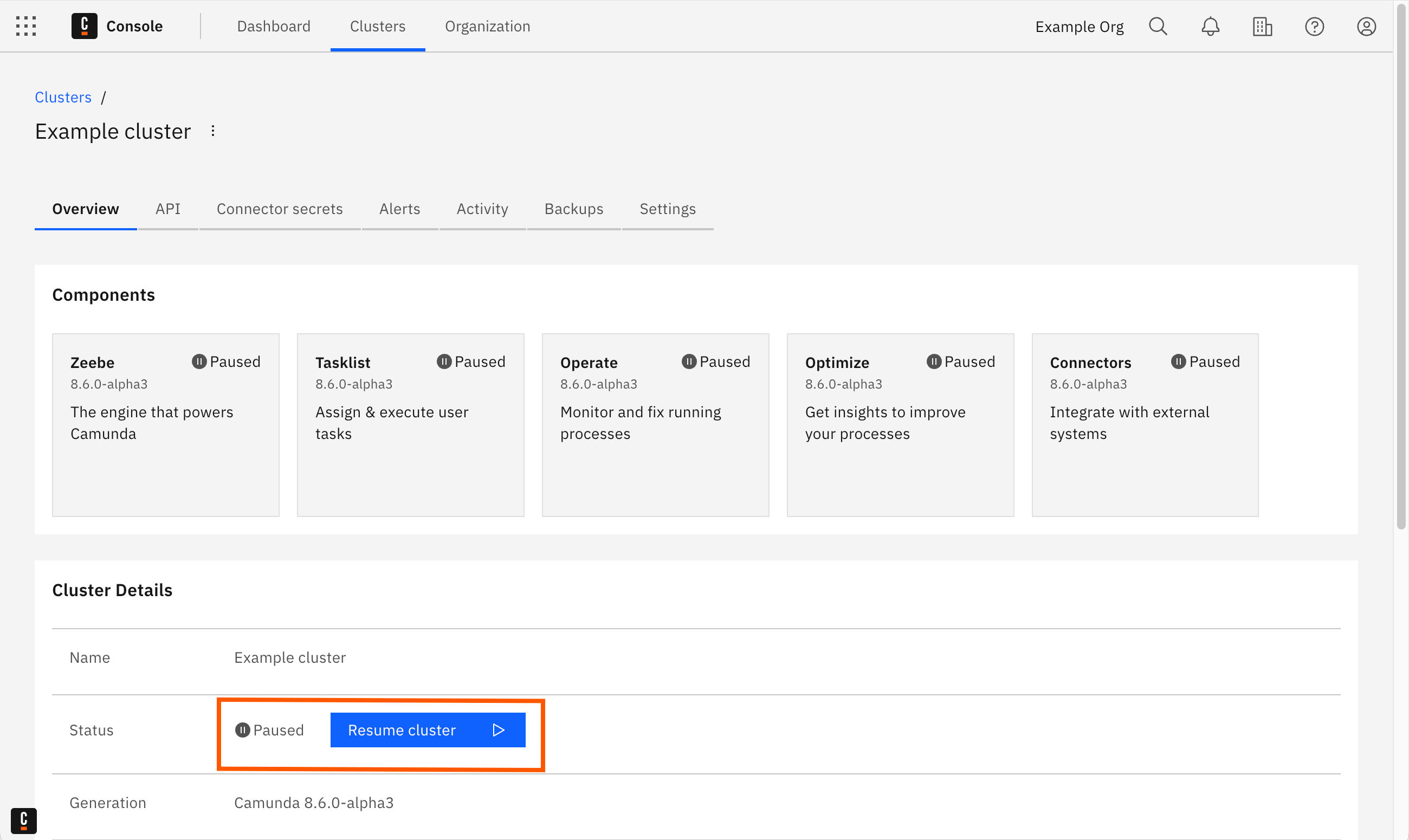The height and width of the screenshot is (840, 1409).
Task: Open the Example Org organization selector
Action: click(x=1078, y=26)
